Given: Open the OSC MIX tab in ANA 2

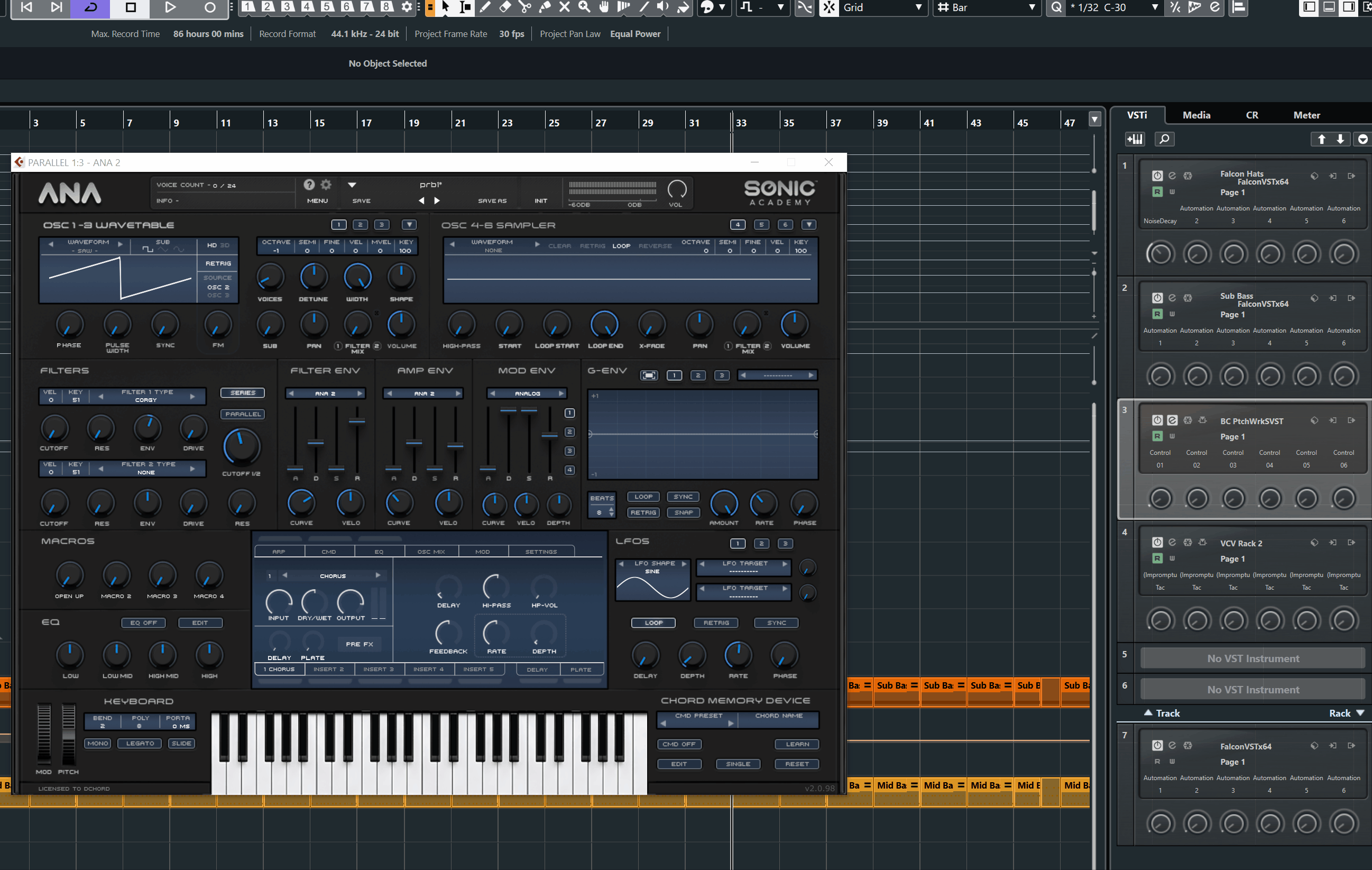Looking at the screenshot, I should [431, 551].
